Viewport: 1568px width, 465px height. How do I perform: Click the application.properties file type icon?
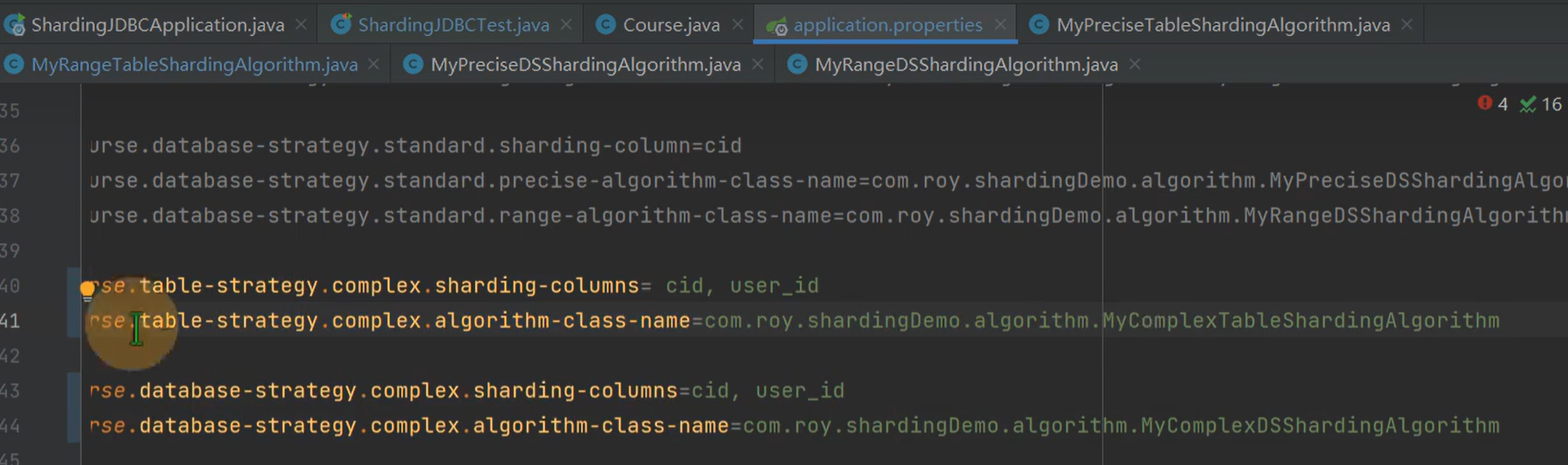[777, 25]
